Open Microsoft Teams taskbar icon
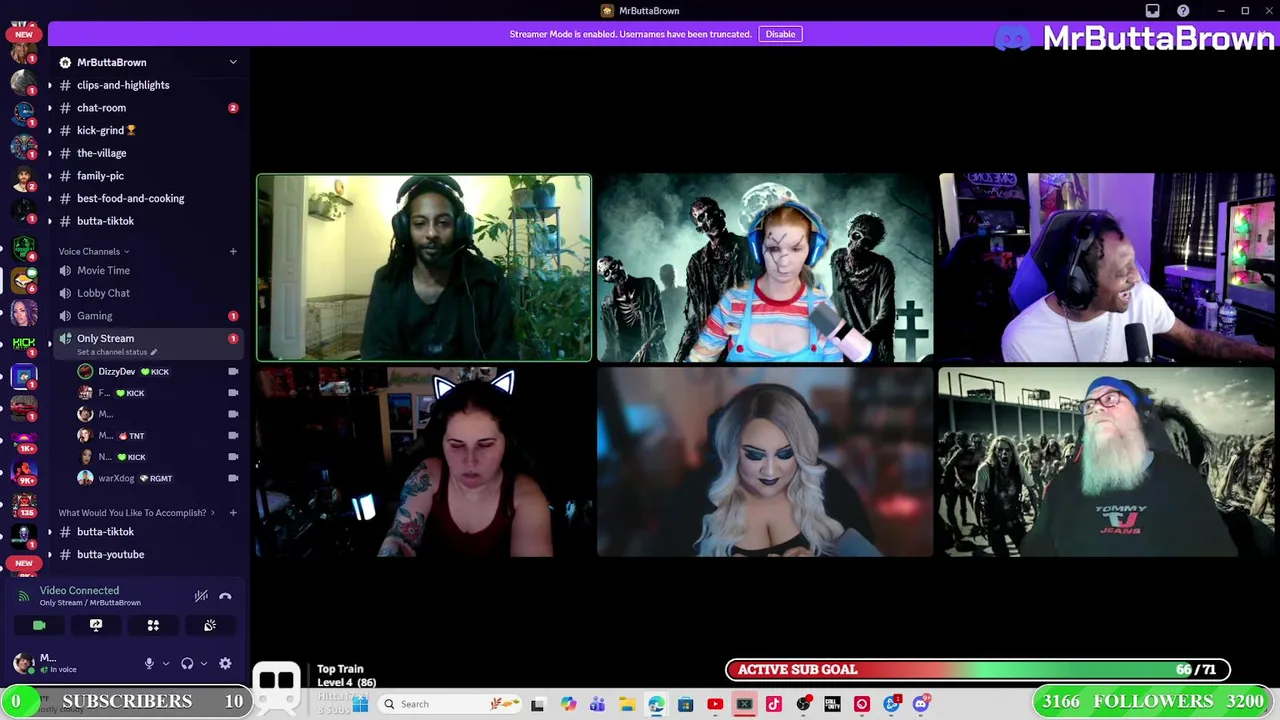The height and width of the screenshot is (720, 1280). [x=597, y=704]
